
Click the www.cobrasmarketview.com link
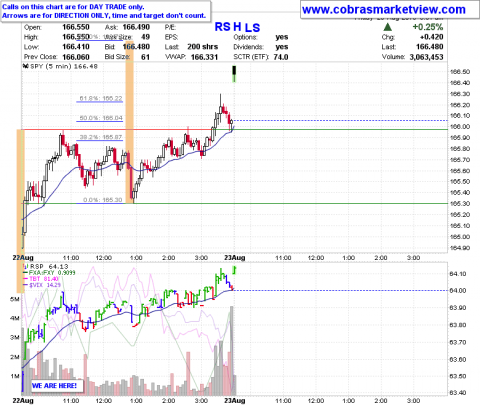(x=384, y=10)
